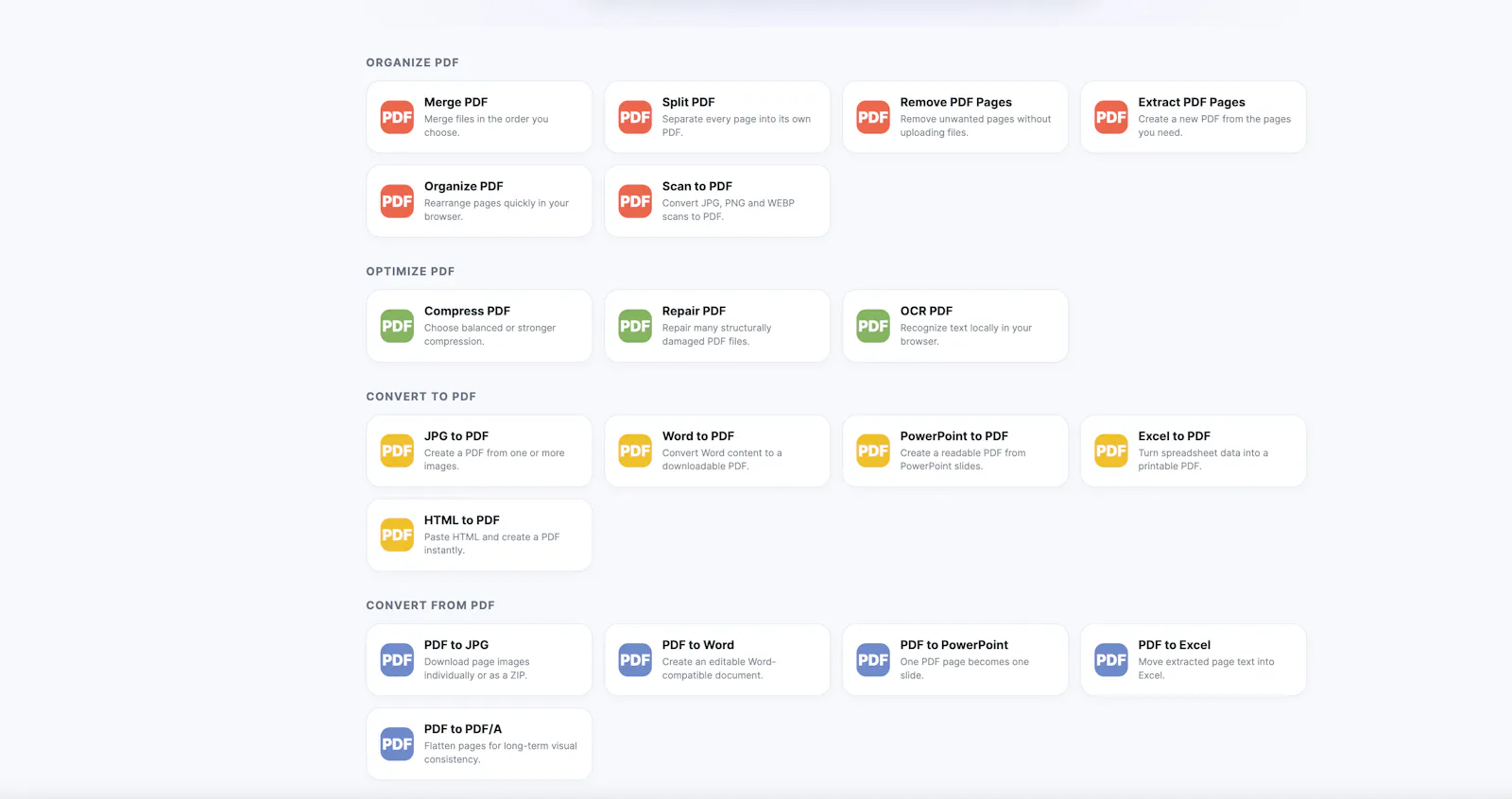Click the yellow PDF icon beside Word to PDF

click(635, 450)
